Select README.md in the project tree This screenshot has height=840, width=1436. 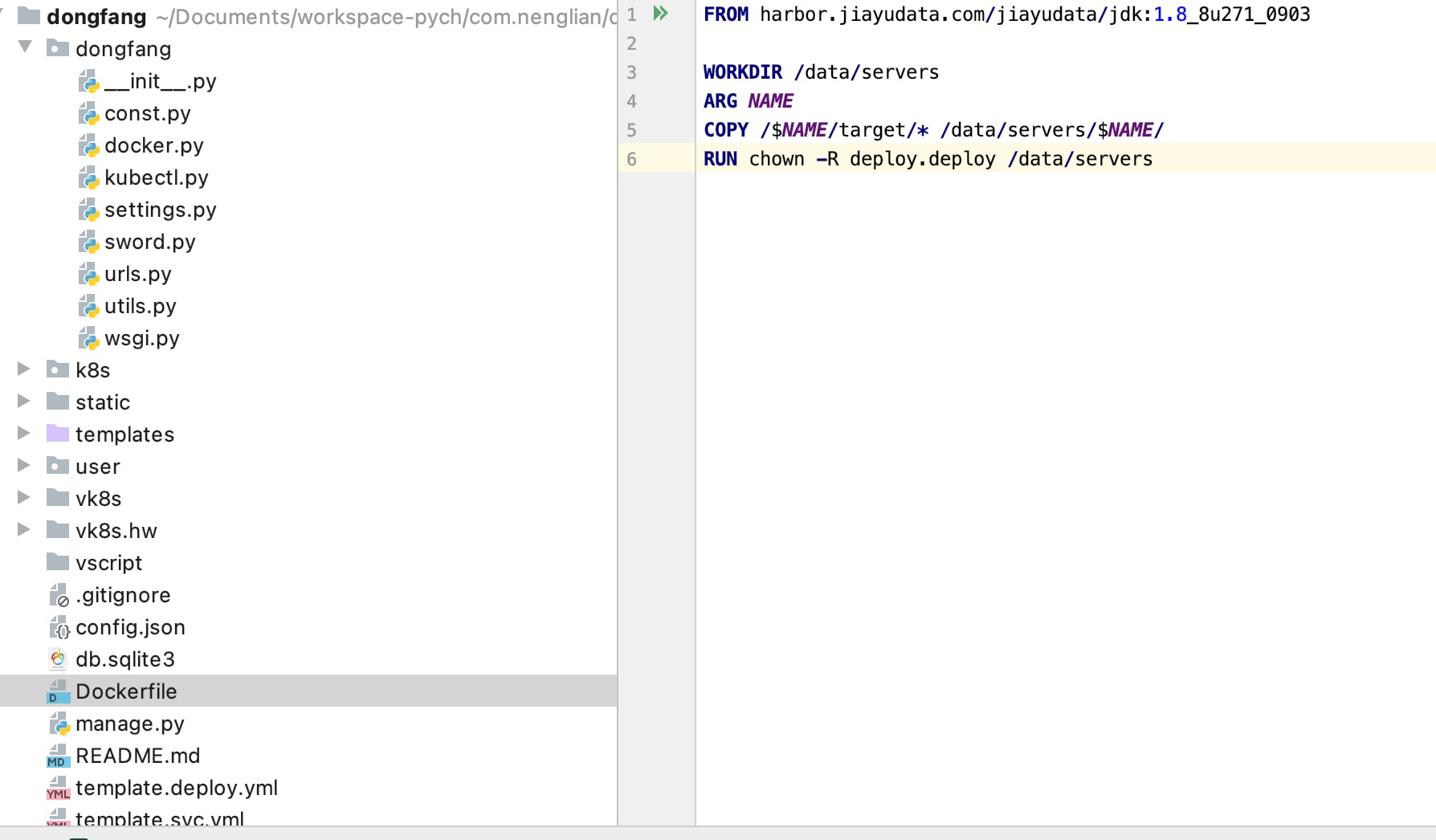tap(308, 756)
